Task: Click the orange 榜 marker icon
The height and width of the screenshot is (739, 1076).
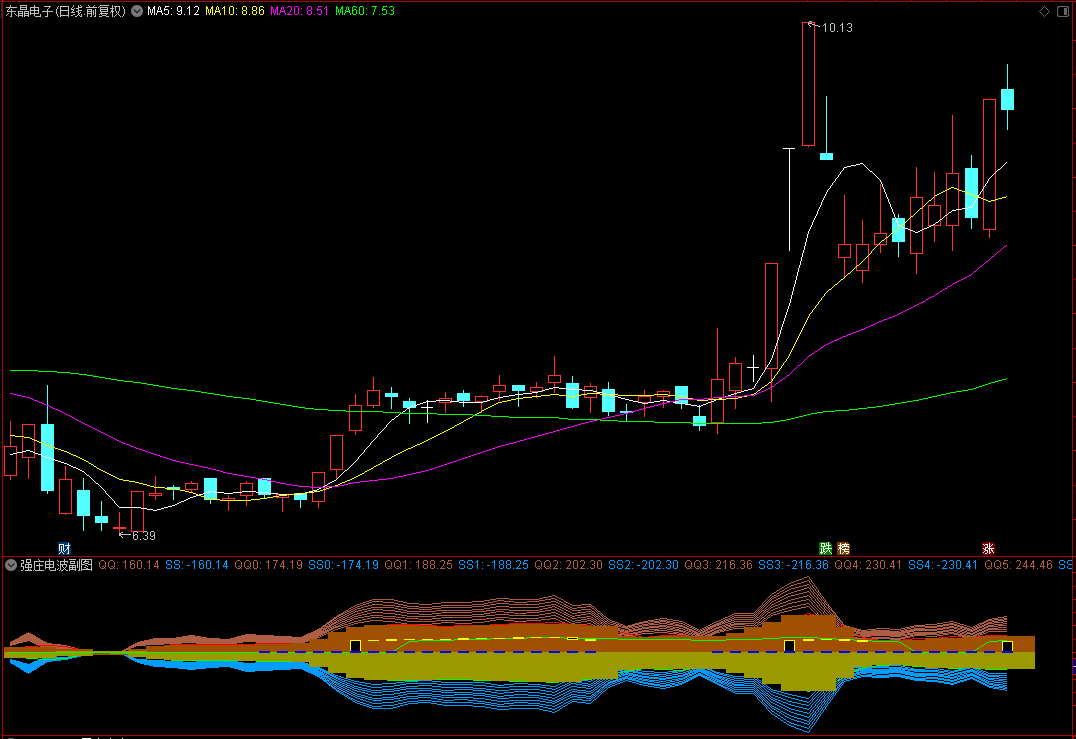Action: [843, 548]
